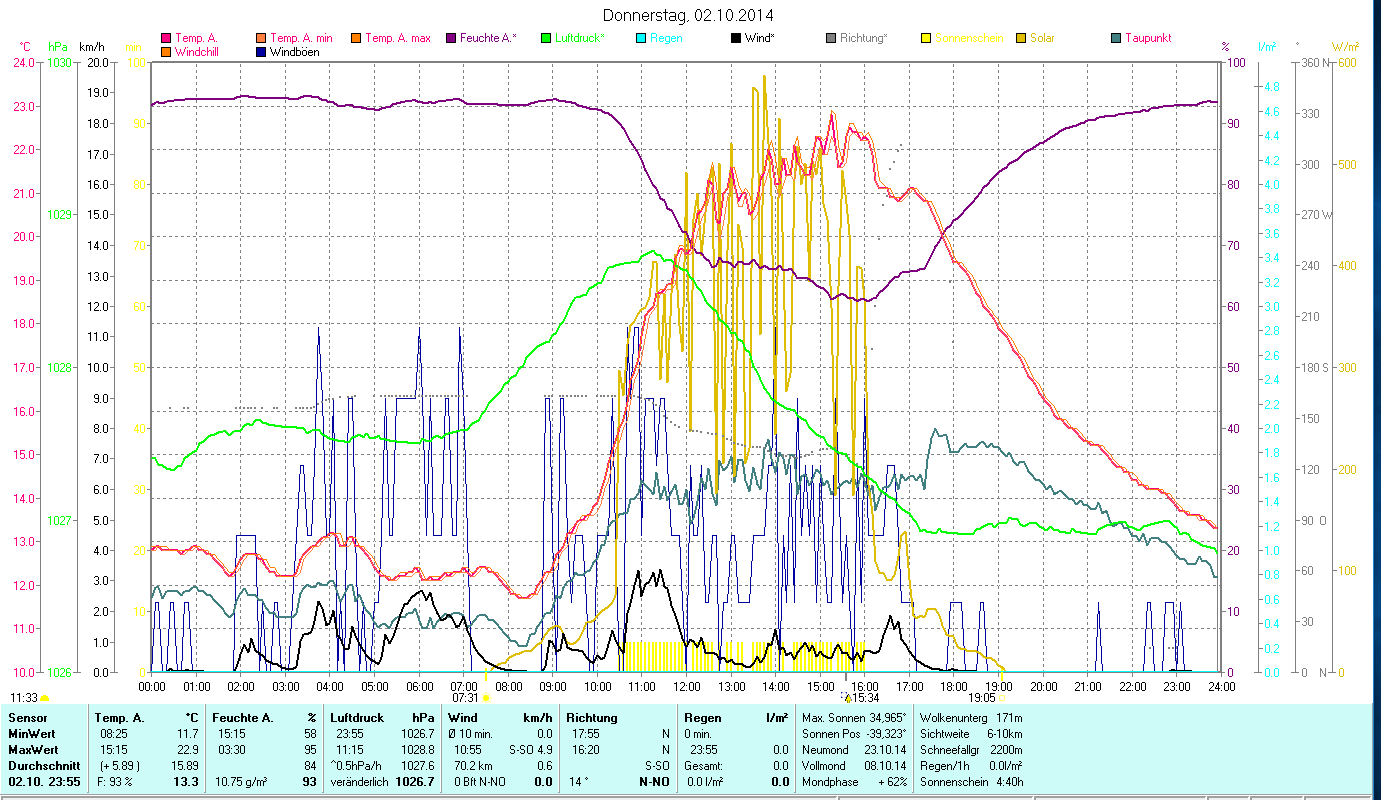This screenshot has width=1381, height=800.
Task: Click the '10.75 g/m³' humidity value
Action: (x=243, y=782)
